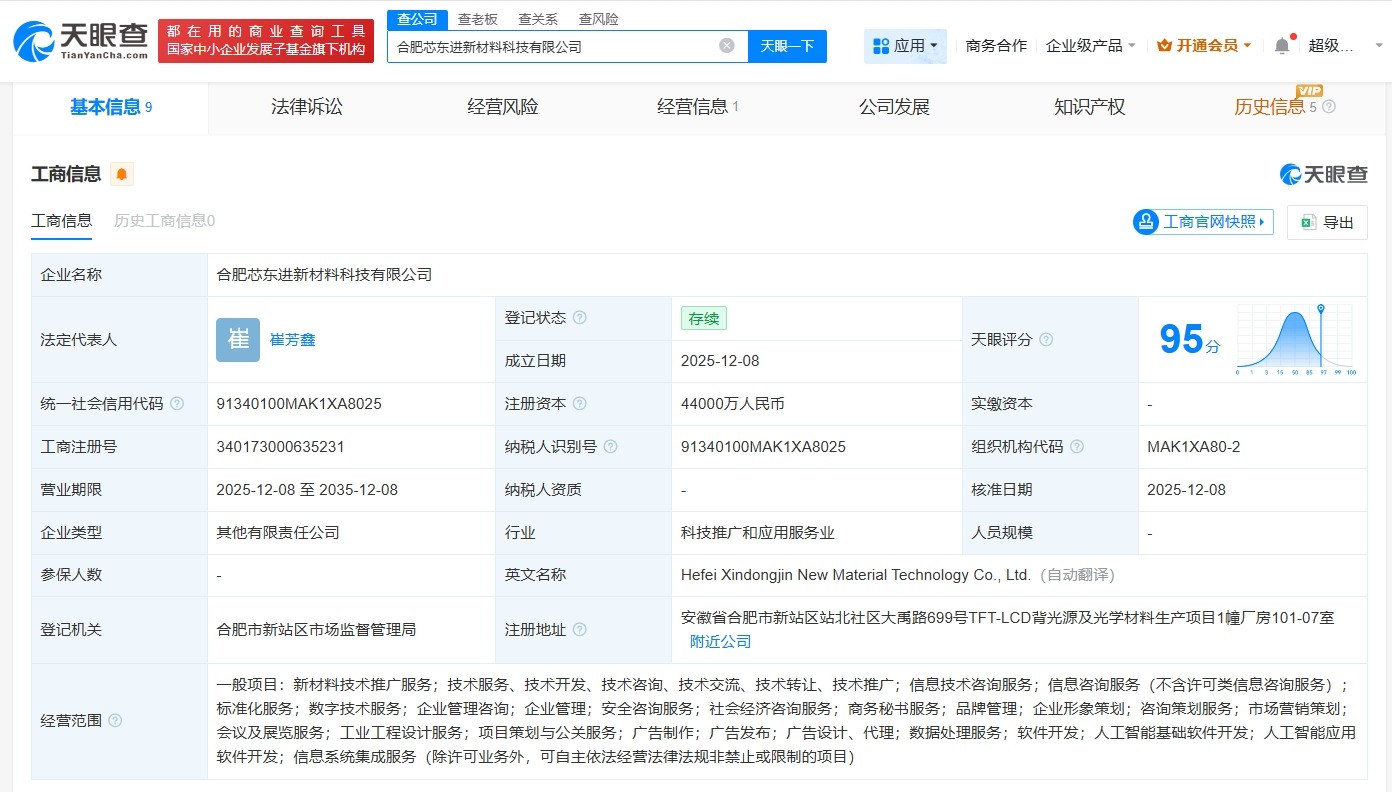The width and height of the screenshot is (1392, 792).
Task: Click the 导出 export icon
Action: coord(1311,221)
